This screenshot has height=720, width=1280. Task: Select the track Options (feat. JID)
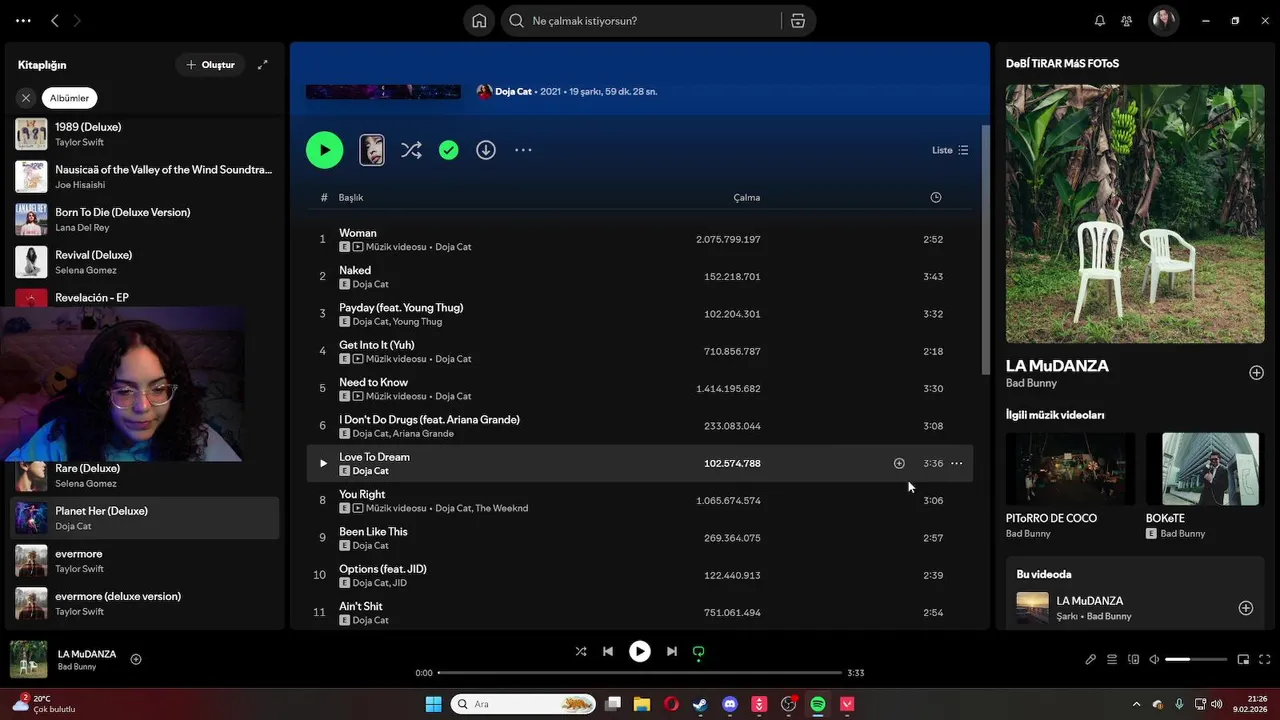(x=639, y=575)
